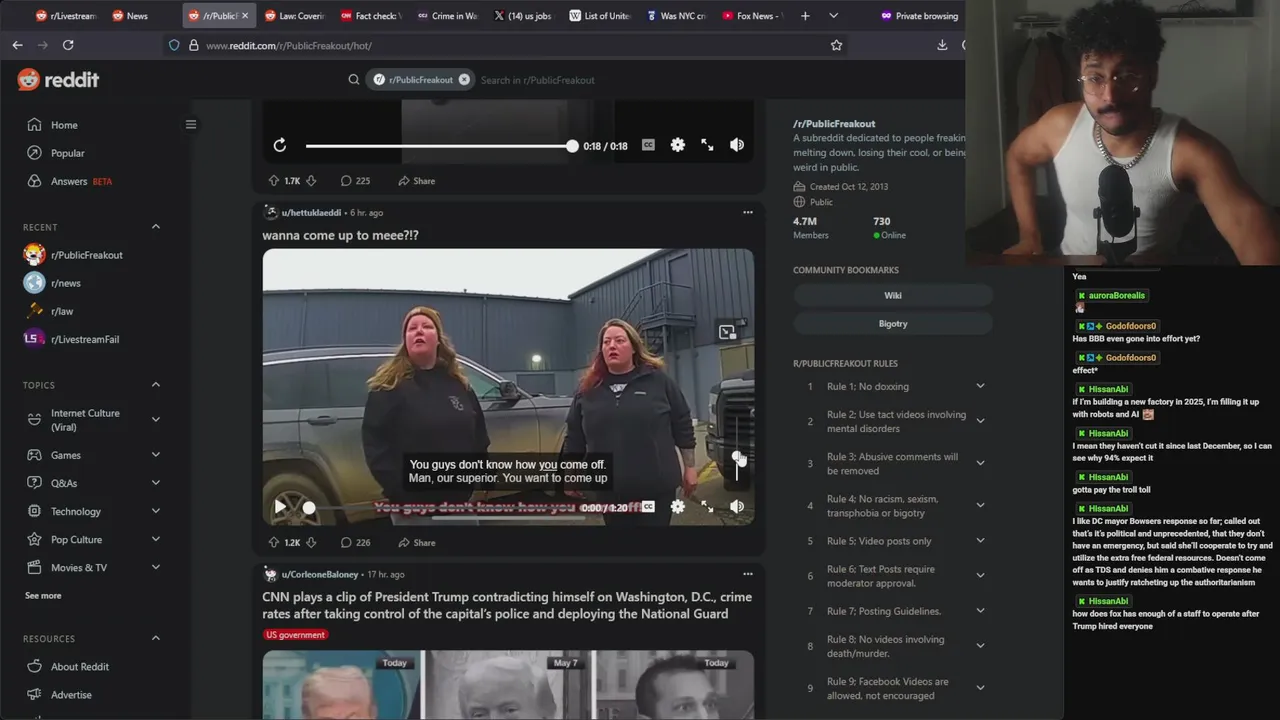Viewport: 1280px width, 720px height.
Task: Open u/hettuklaeddi user profile
Action: (311, 213)
